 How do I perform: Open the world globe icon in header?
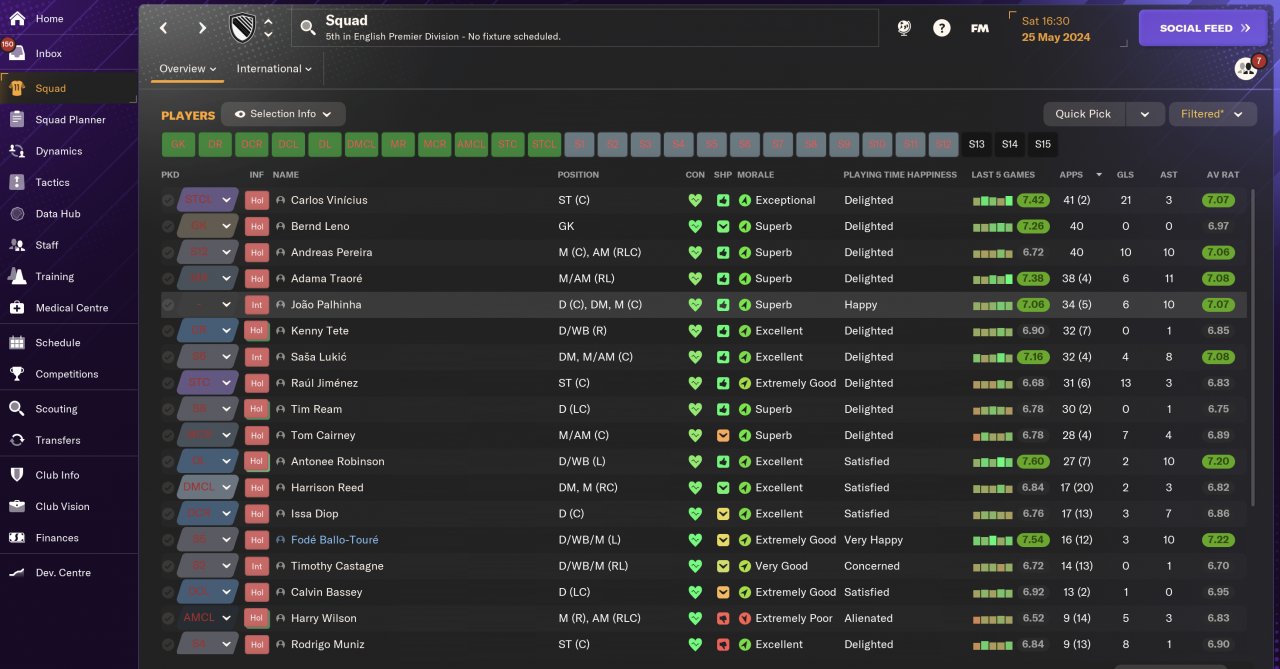click(903, 28)
